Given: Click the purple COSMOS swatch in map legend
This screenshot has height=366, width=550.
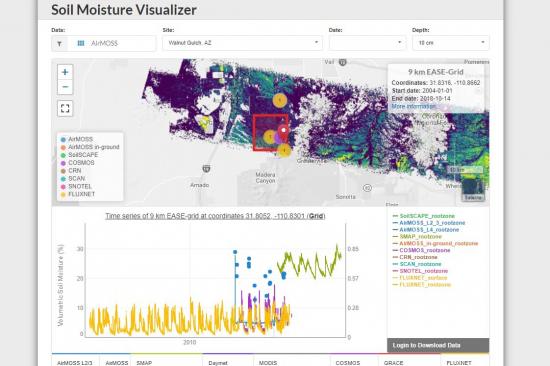Looking at the screenshot, I should point(63,163).
